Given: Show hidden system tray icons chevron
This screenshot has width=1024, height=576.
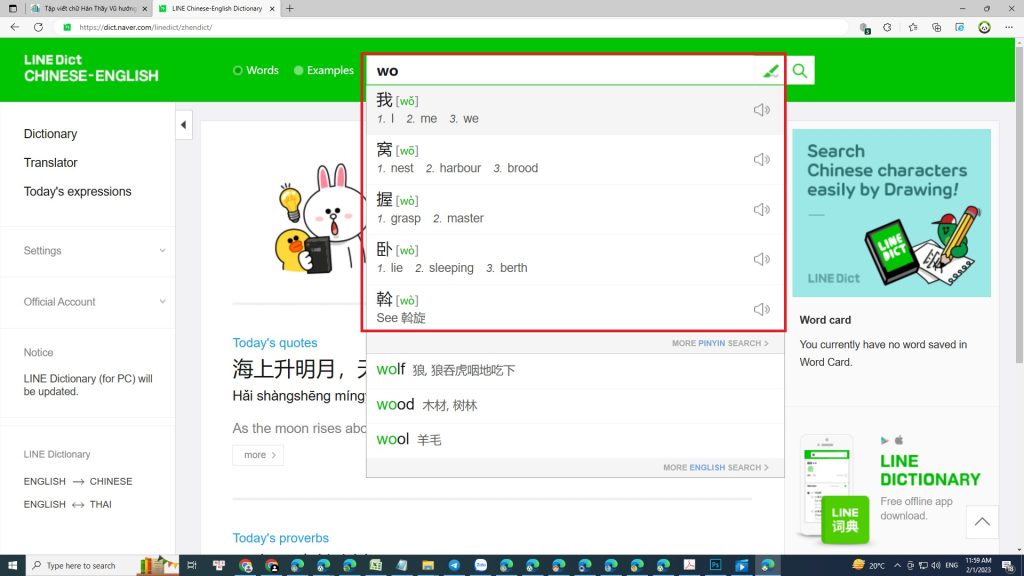Looking at the screenshot, I should coord(897,566).
